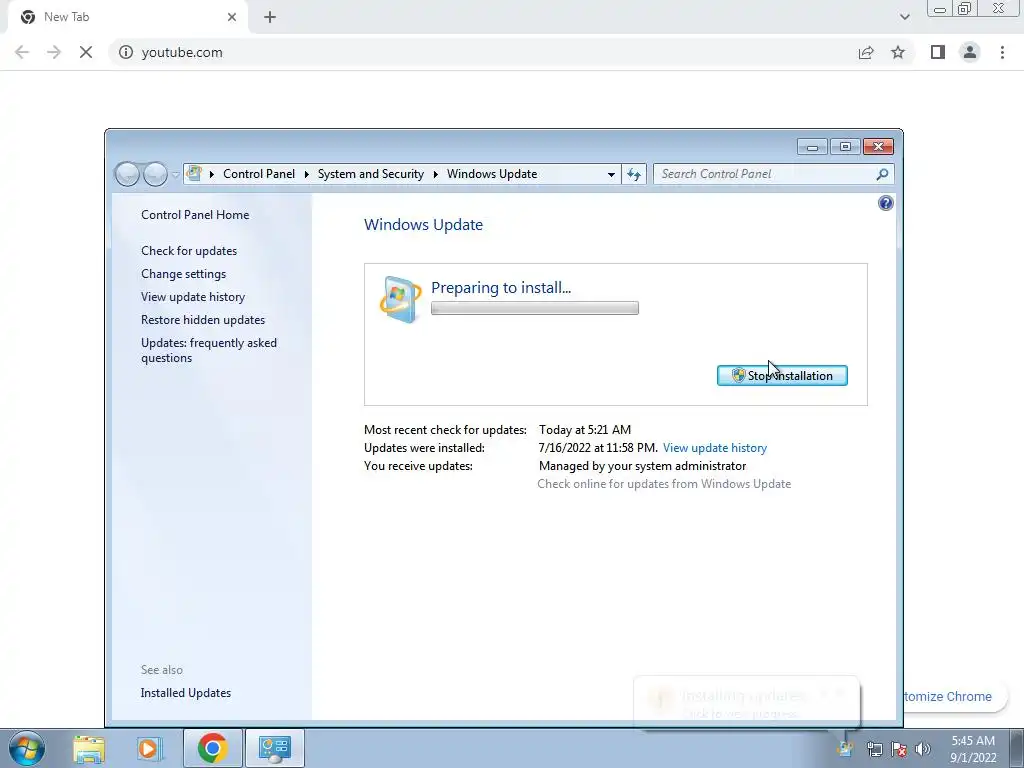Select the New Tab tab
The width and height of the screenshot is (1024, 768).
[127, 17]
